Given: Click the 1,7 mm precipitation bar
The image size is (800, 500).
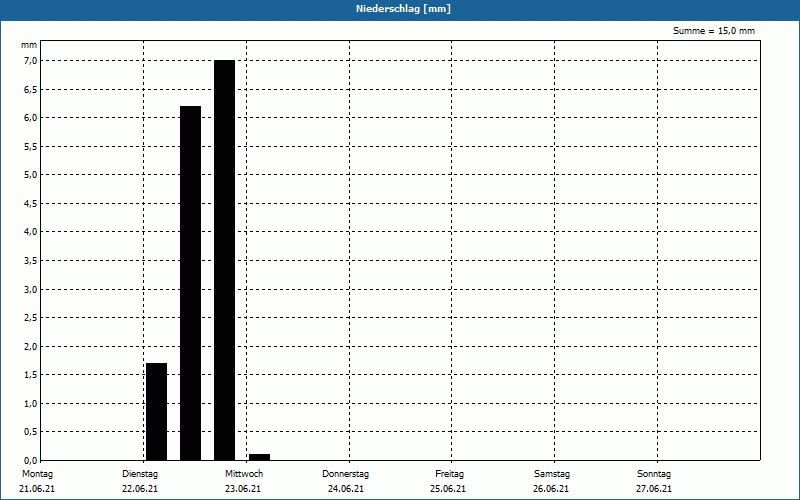Looking at the screenshot, I should point(156,412).
